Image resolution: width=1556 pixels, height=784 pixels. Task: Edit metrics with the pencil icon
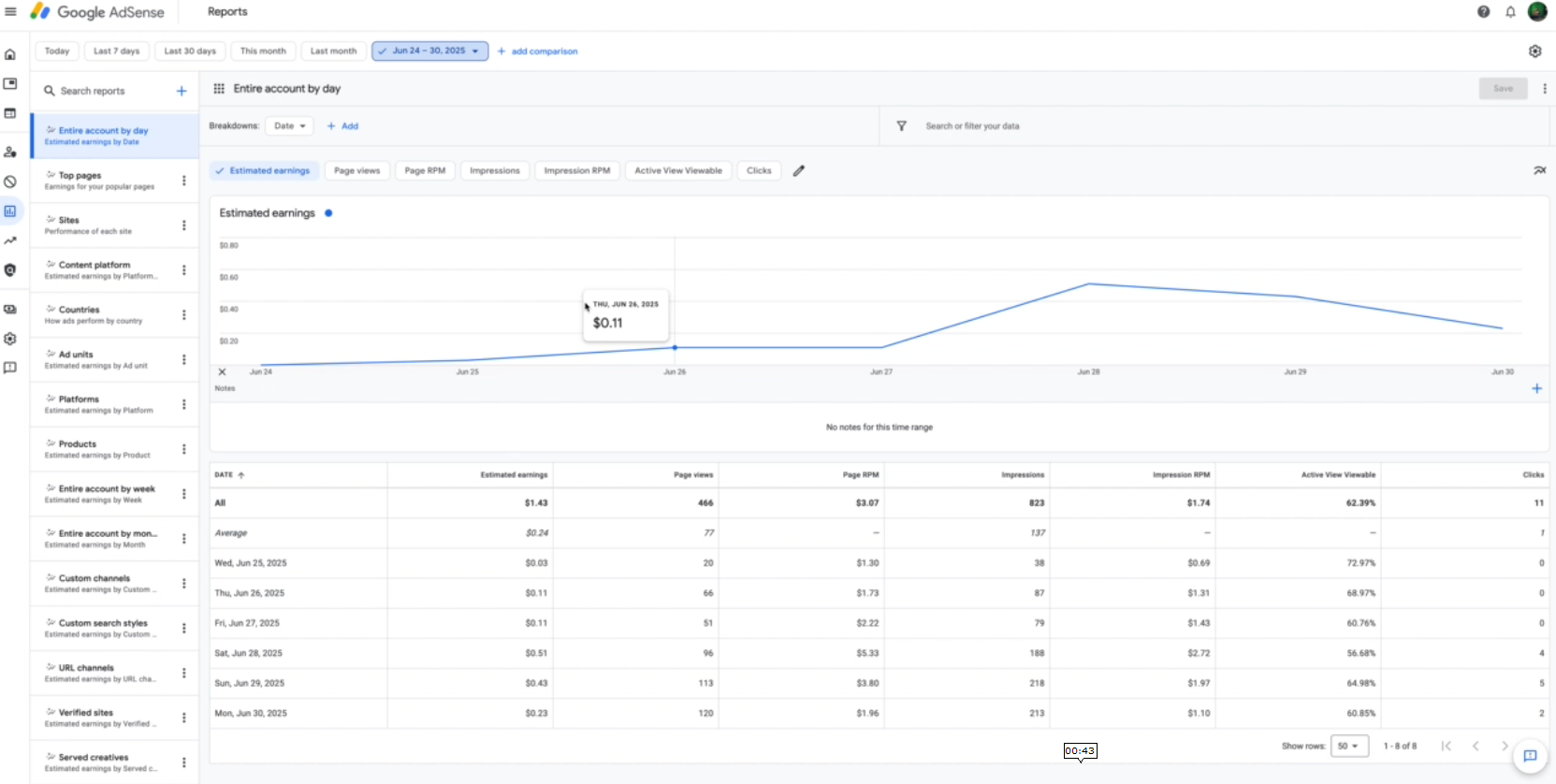pyautogui.click(x=799, y=171)
